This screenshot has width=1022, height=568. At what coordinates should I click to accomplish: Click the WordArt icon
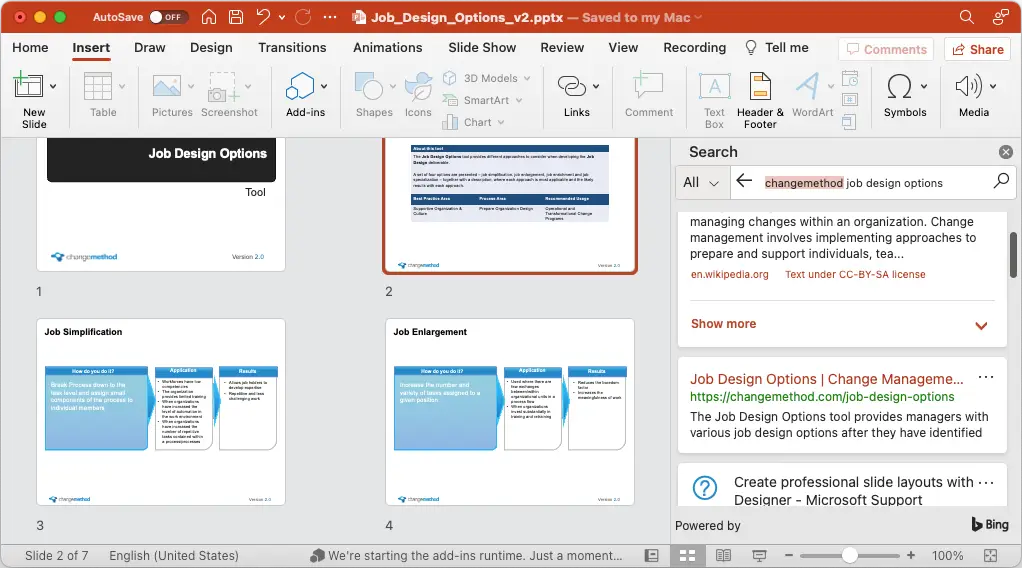pyautogui.click(x=808, y=85)
